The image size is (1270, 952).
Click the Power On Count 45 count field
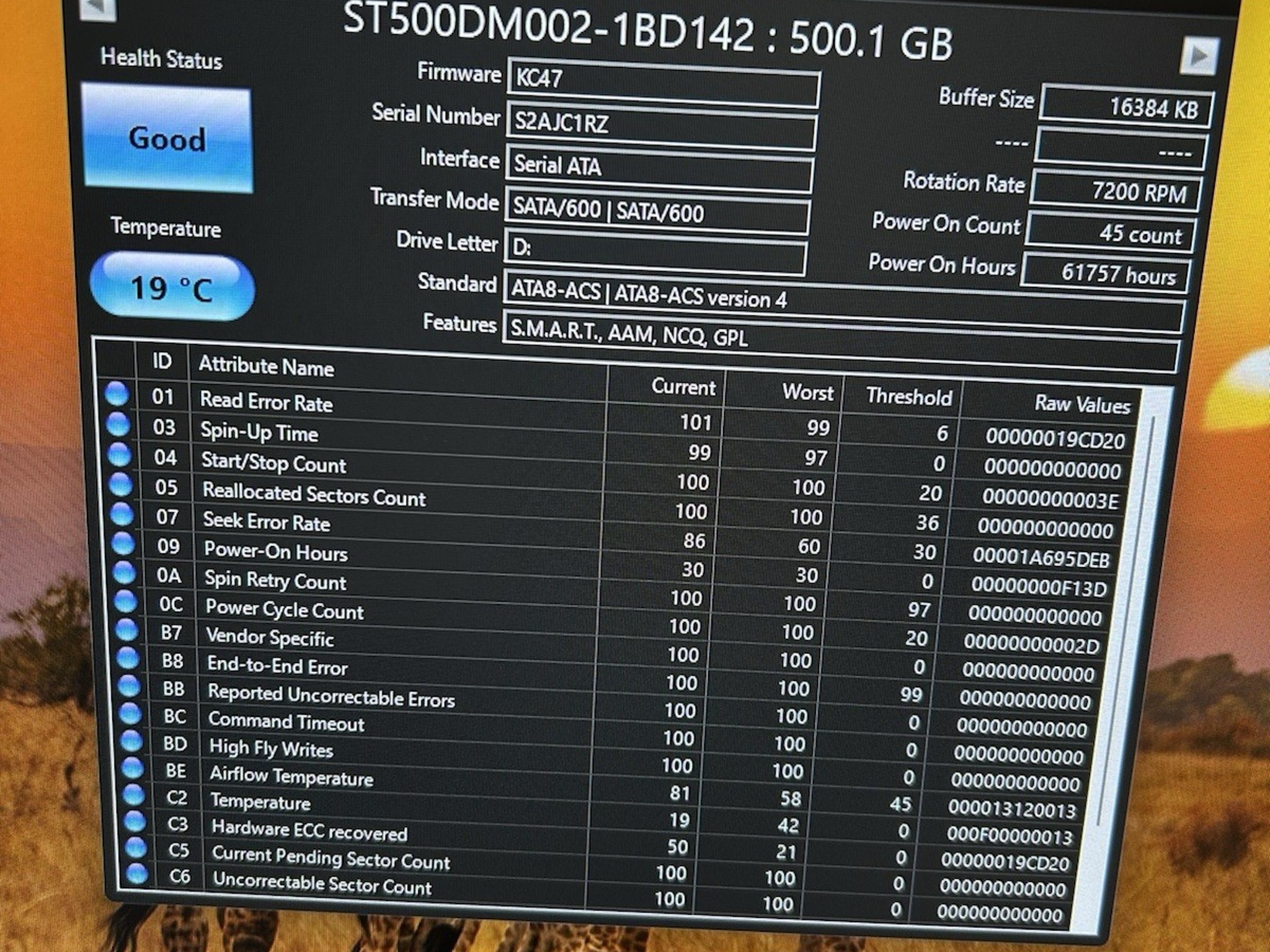tap(1111, 233)
